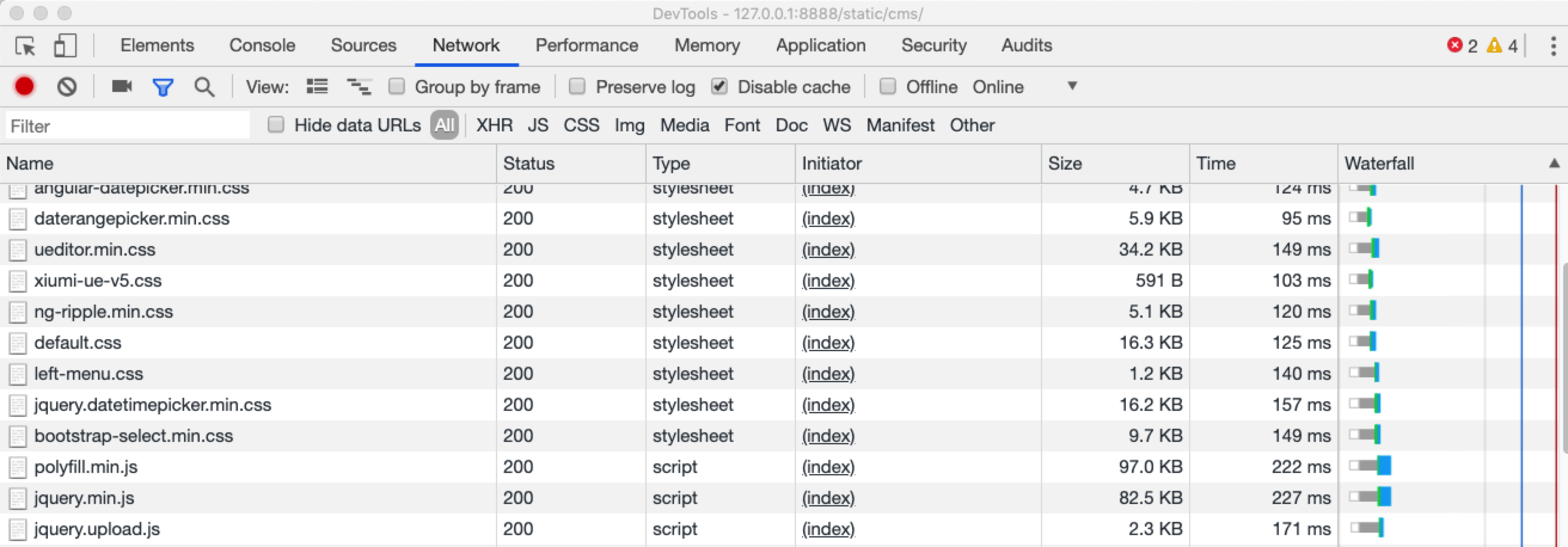Toggle the device toolbar icon
This screenshot has width=1568, height=547.
pos(65,46)
